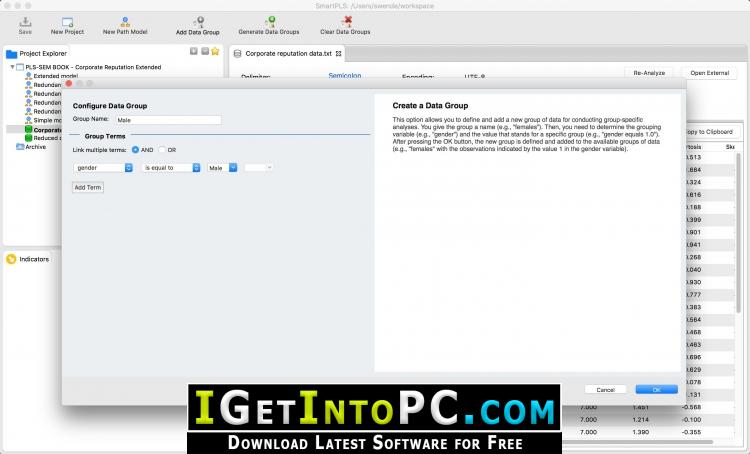Click the Re-Analyze button
The width and height of the screenshot is (750, 454).
[649, 73]
